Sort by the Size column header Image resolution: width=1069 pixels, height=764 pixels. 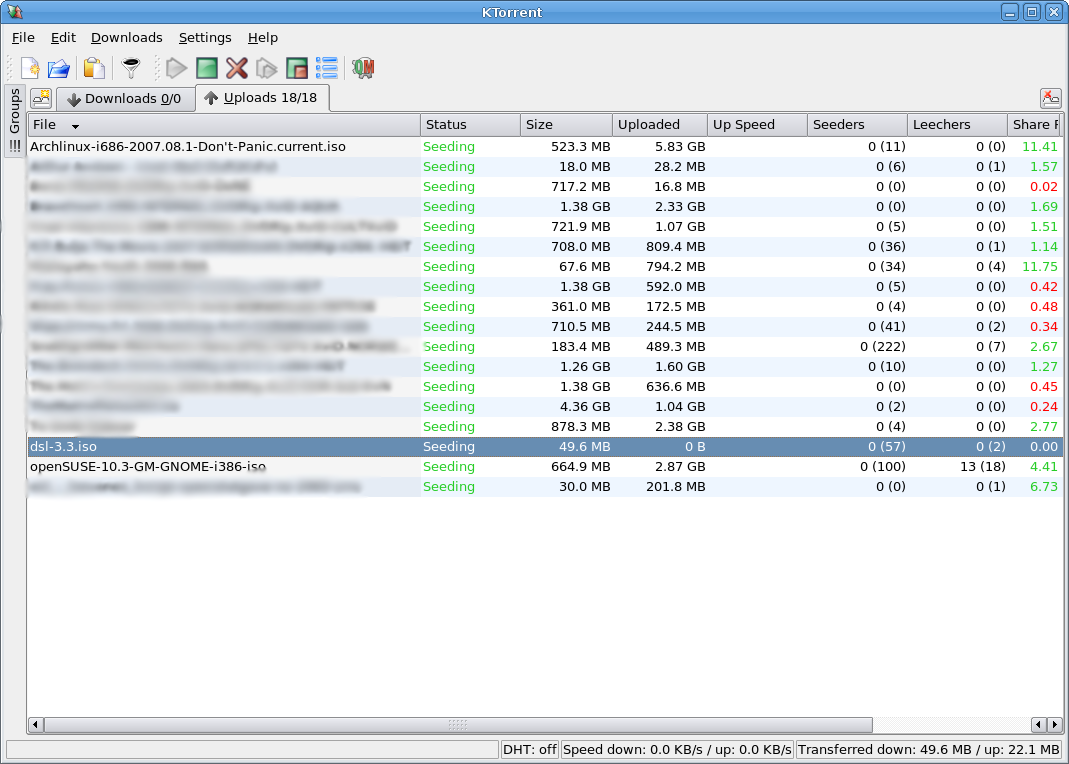(566, 125)
